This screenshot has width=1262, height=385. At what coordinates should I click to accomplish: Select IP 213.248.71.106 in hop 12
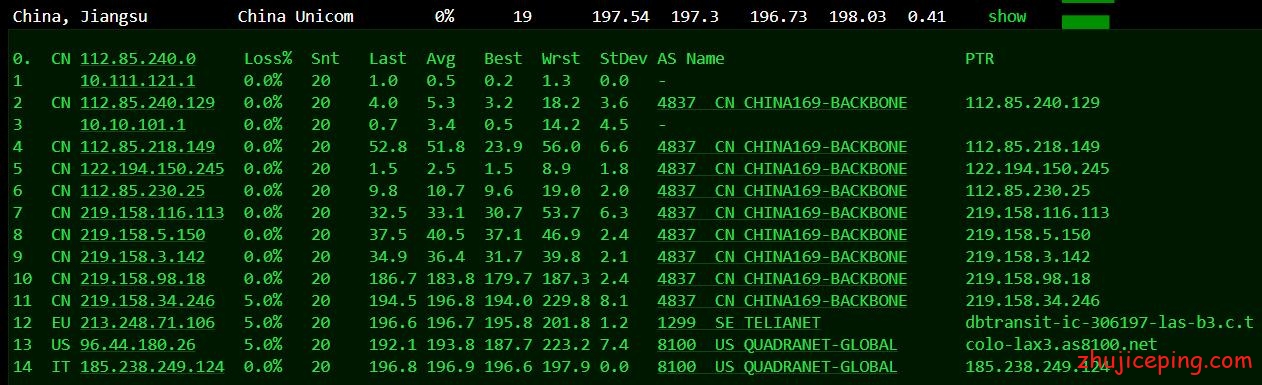(147, 323)
